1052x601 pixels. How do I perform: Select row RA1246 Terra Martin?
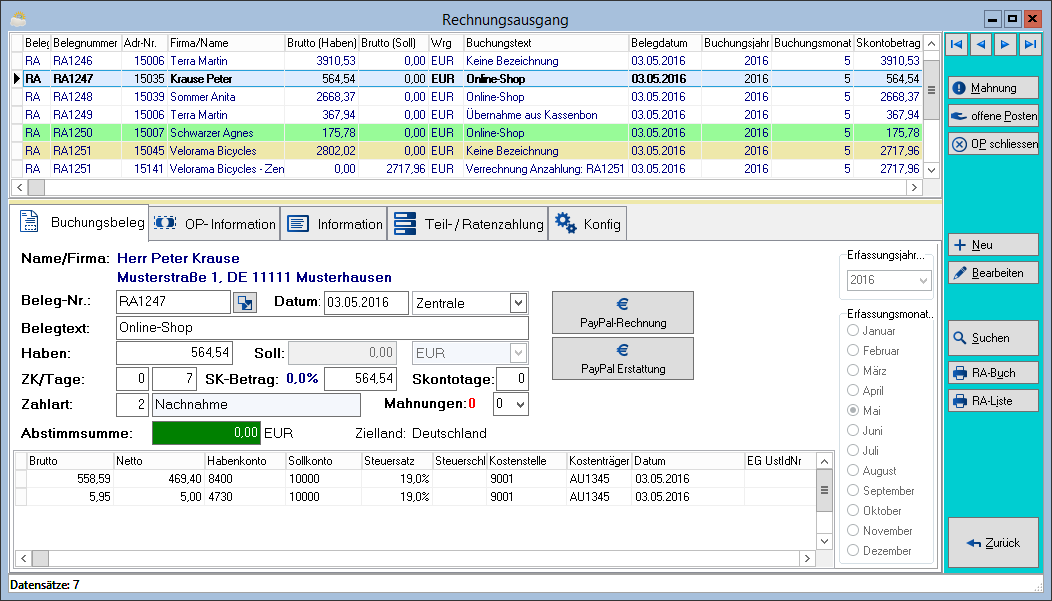point(466,61)
